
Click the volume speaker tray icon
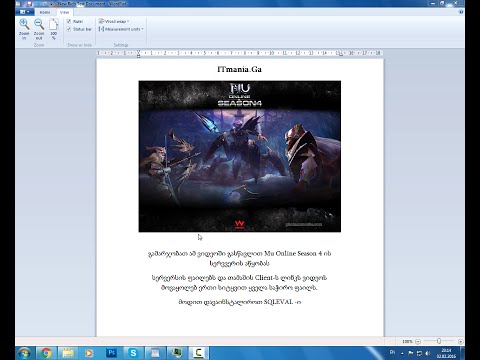pyautogui.click(x=428, y=353)
